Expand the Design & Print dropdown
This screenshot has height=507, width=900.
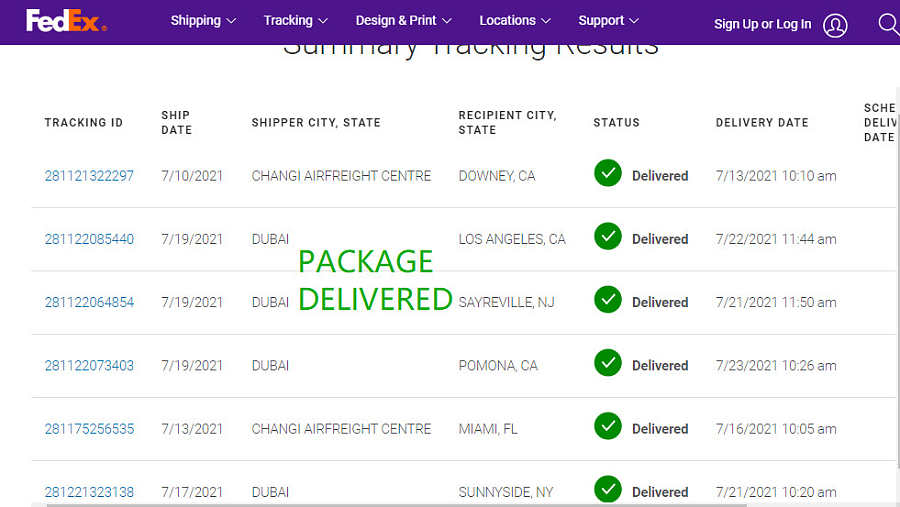[x=404, y=21]
